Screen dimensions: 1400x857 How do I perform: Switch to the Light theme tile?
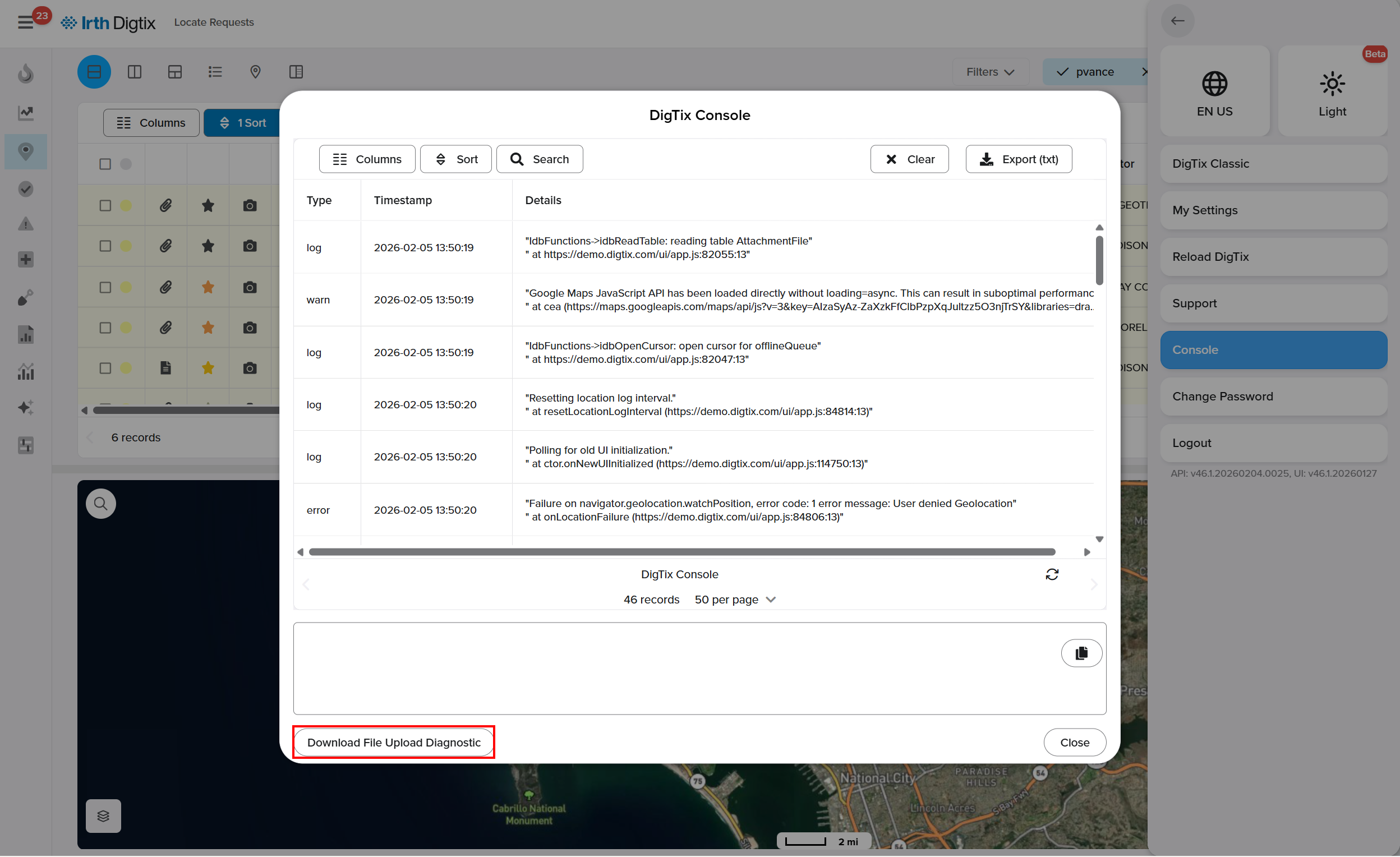pyautogui.click(x=1332, y=91)
